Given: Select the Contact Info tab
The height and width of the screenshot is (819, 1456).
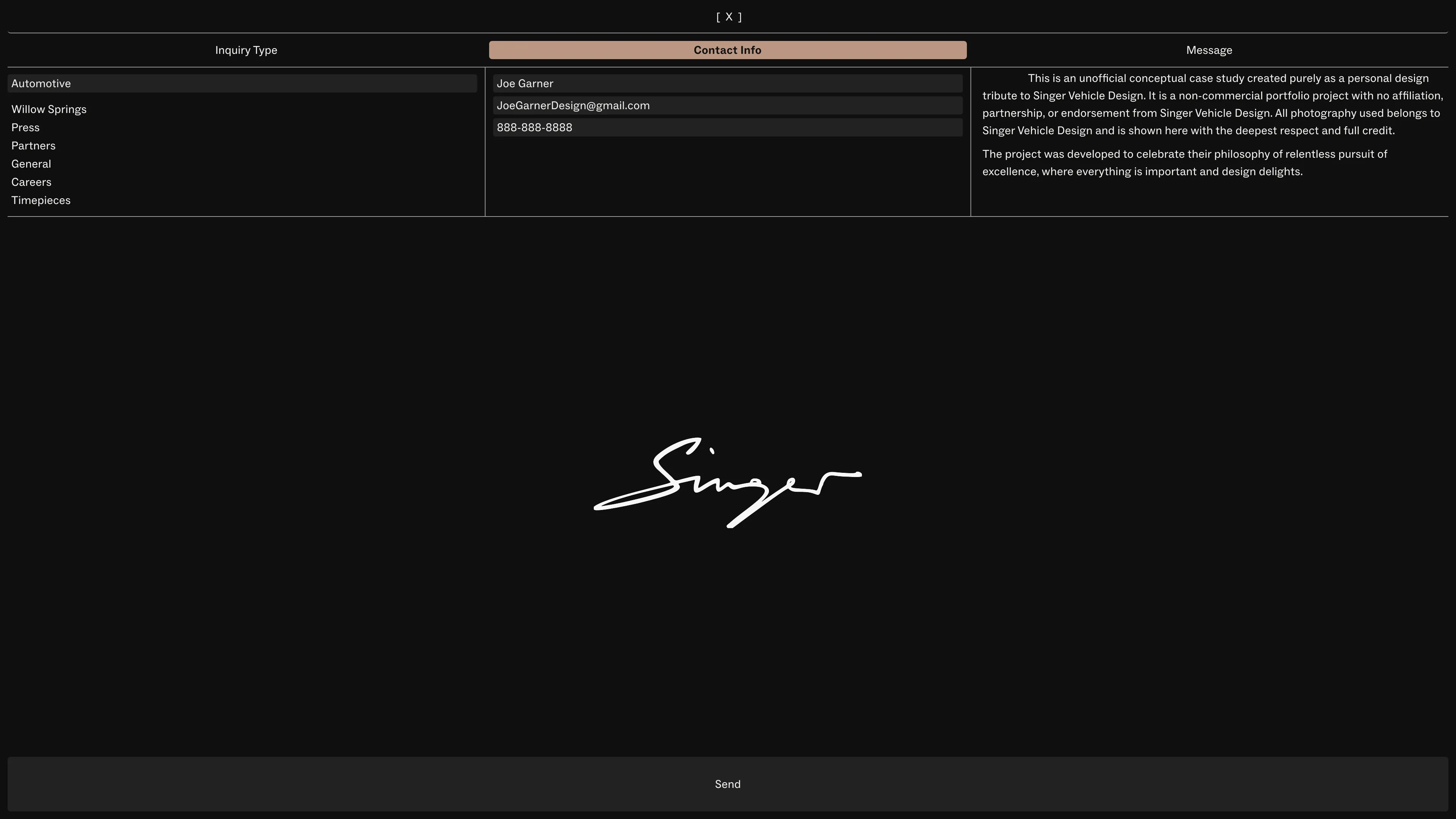Looking at the screenshot, I should pos(728,50).
